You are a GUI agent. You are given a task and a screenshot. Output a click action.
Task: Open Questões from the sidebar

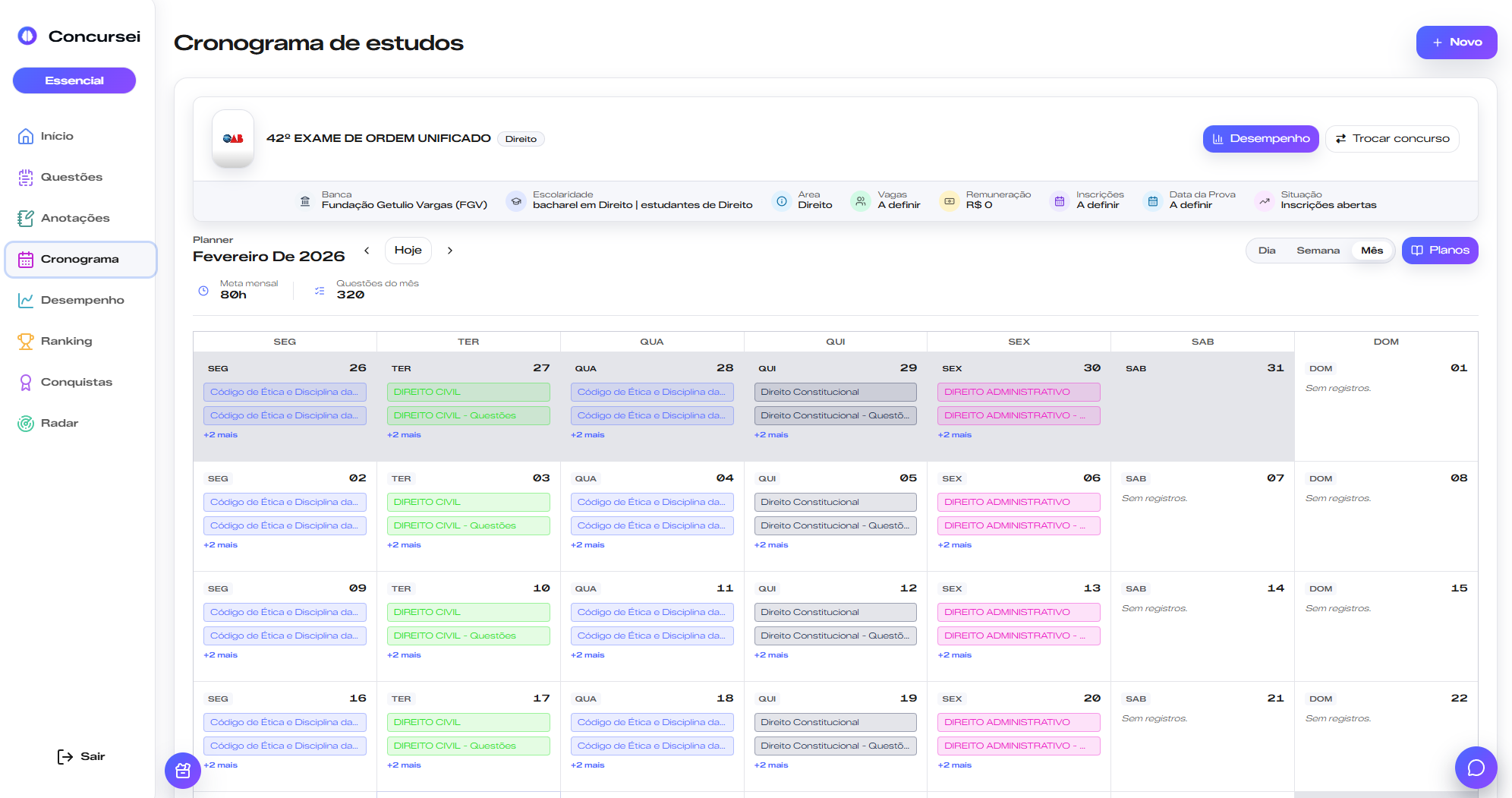(71, 177)
